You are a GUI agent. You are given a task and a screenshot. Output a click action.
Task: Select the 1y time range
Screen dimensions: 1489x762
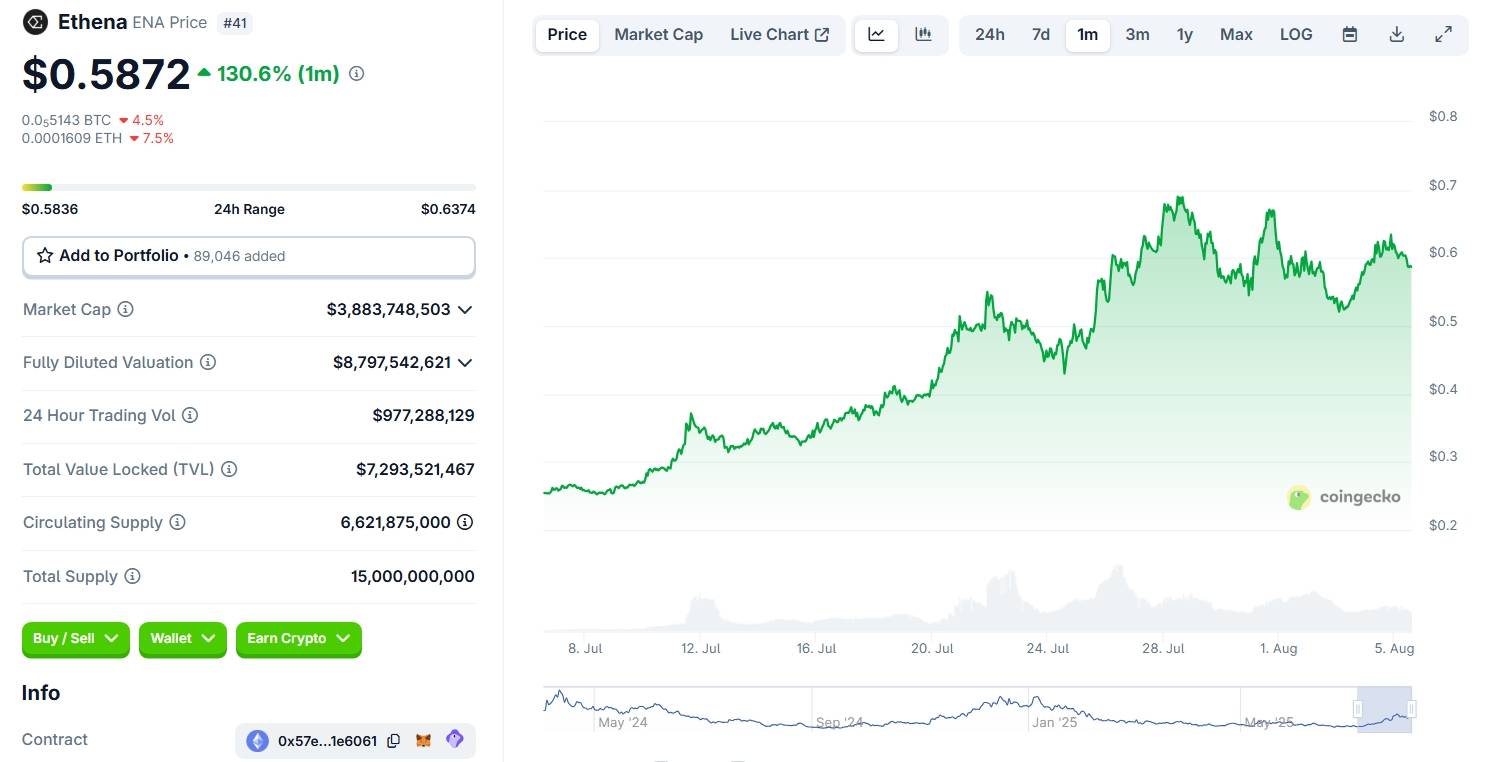[1185, 35]
